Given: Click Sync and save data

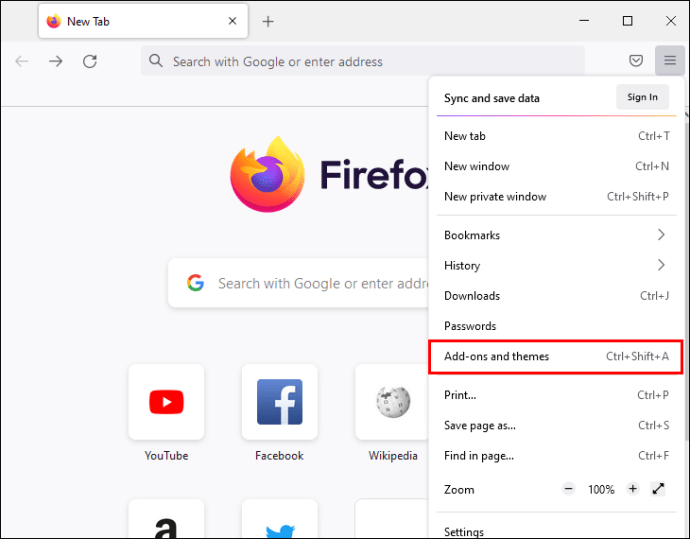Looking at the screenshot, I should [x=492, y=98].
